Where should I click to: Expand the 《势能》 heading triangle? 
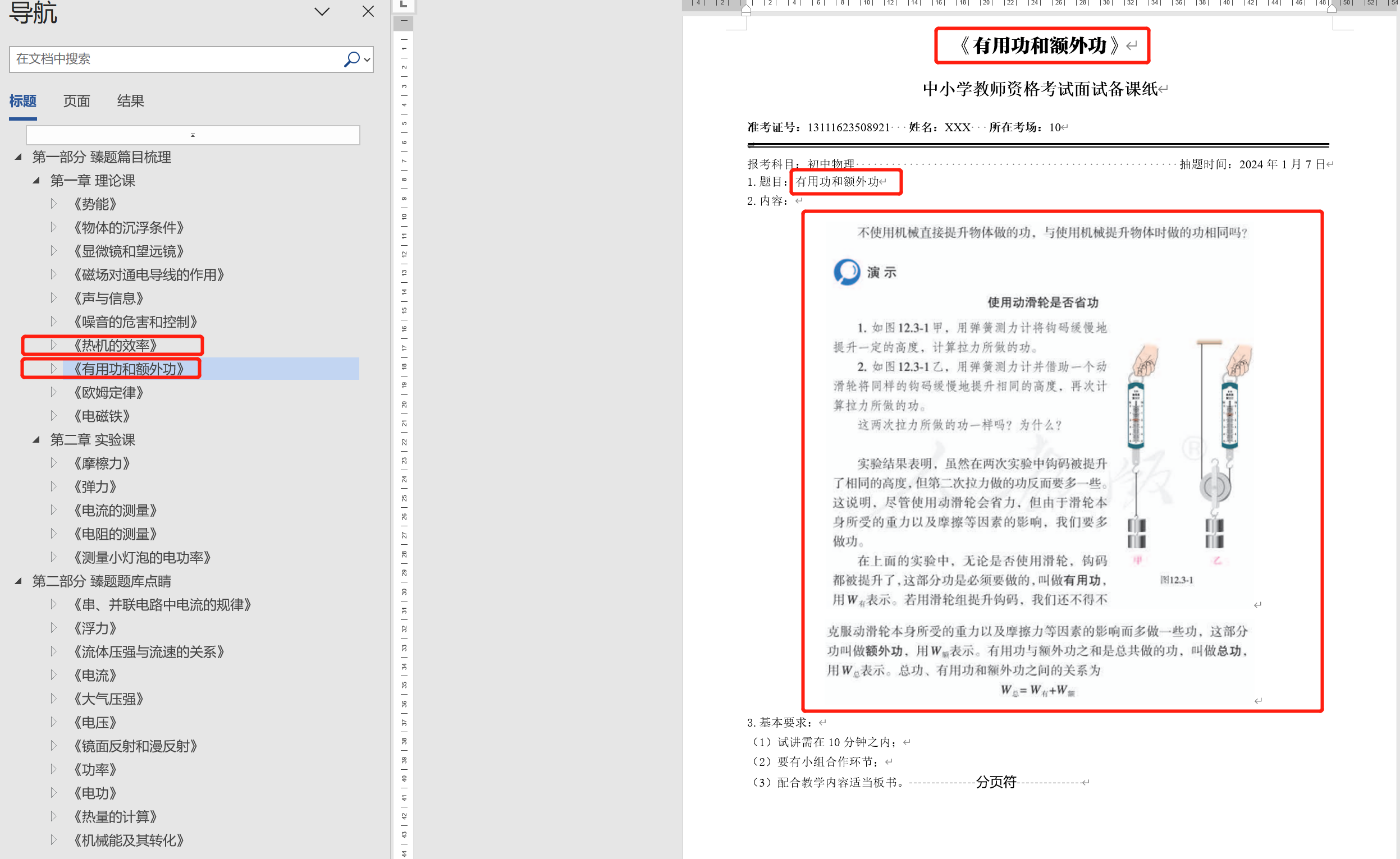53,204
